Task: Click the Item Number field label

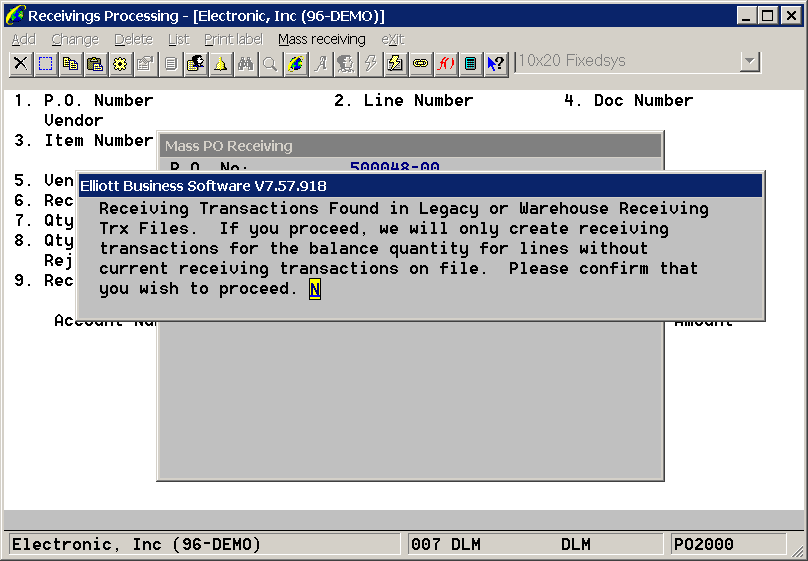Action: pyautogui.click(x=99, y=140)
